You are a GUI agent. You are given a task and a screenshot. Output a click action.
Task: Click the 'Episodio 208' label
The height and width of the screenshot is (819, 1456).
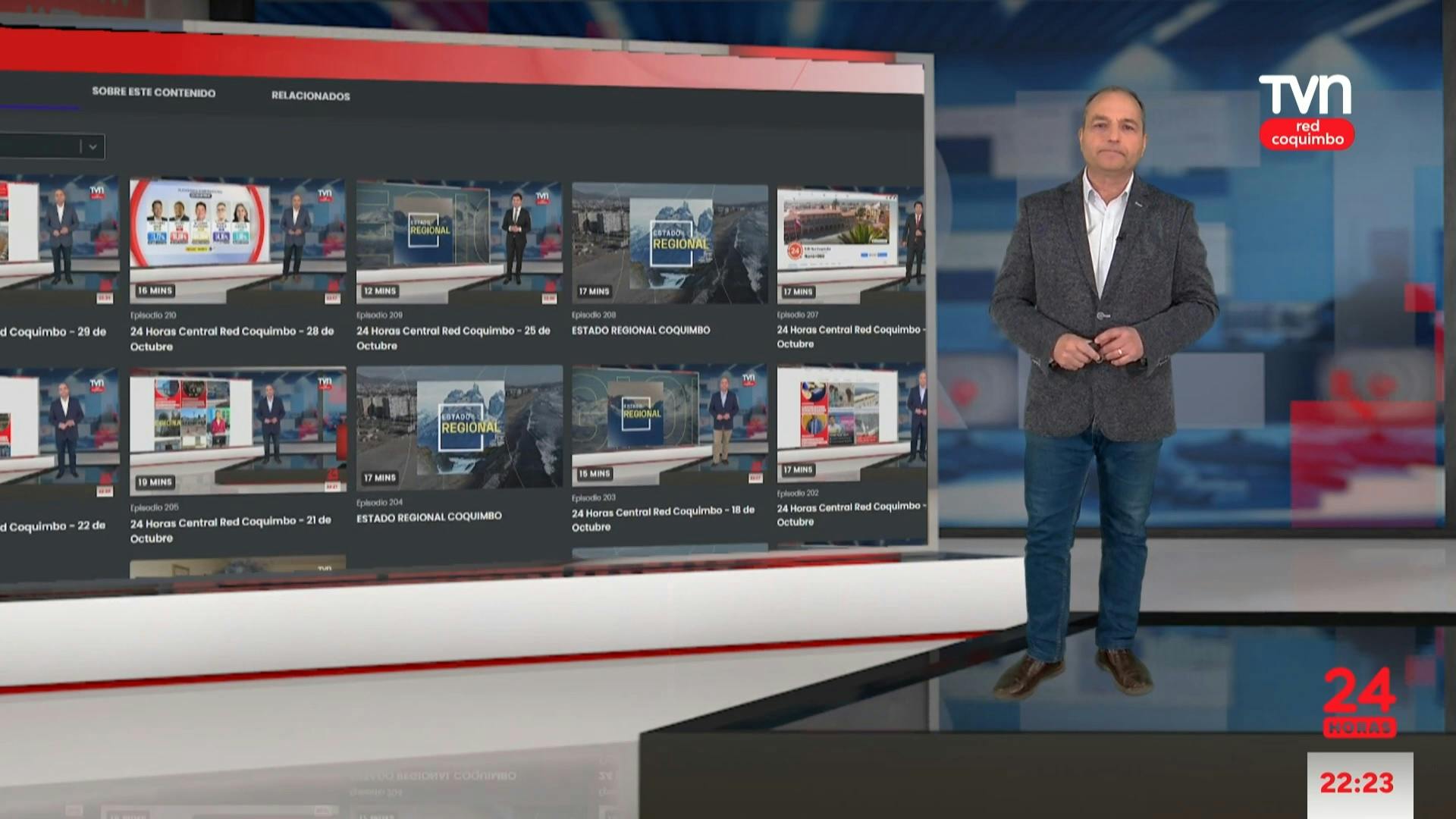(594, 315)
